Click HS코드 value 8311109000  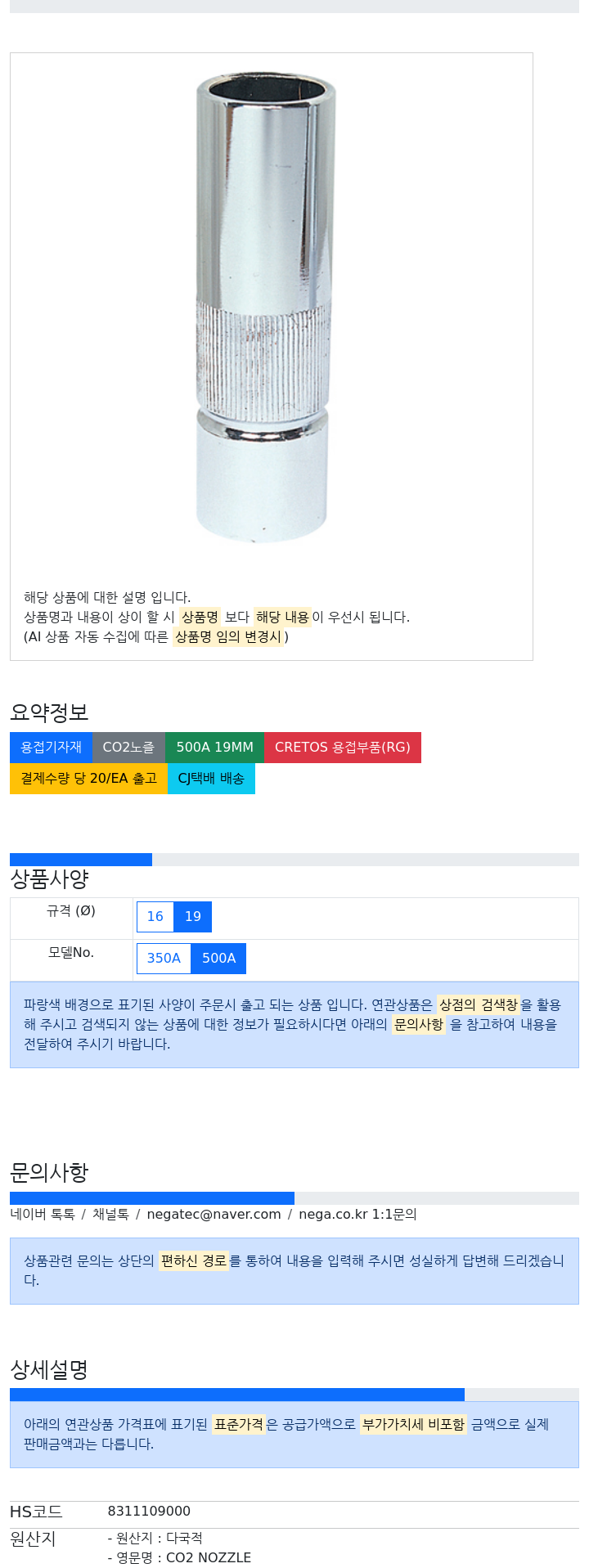[x=149, y=1512]
